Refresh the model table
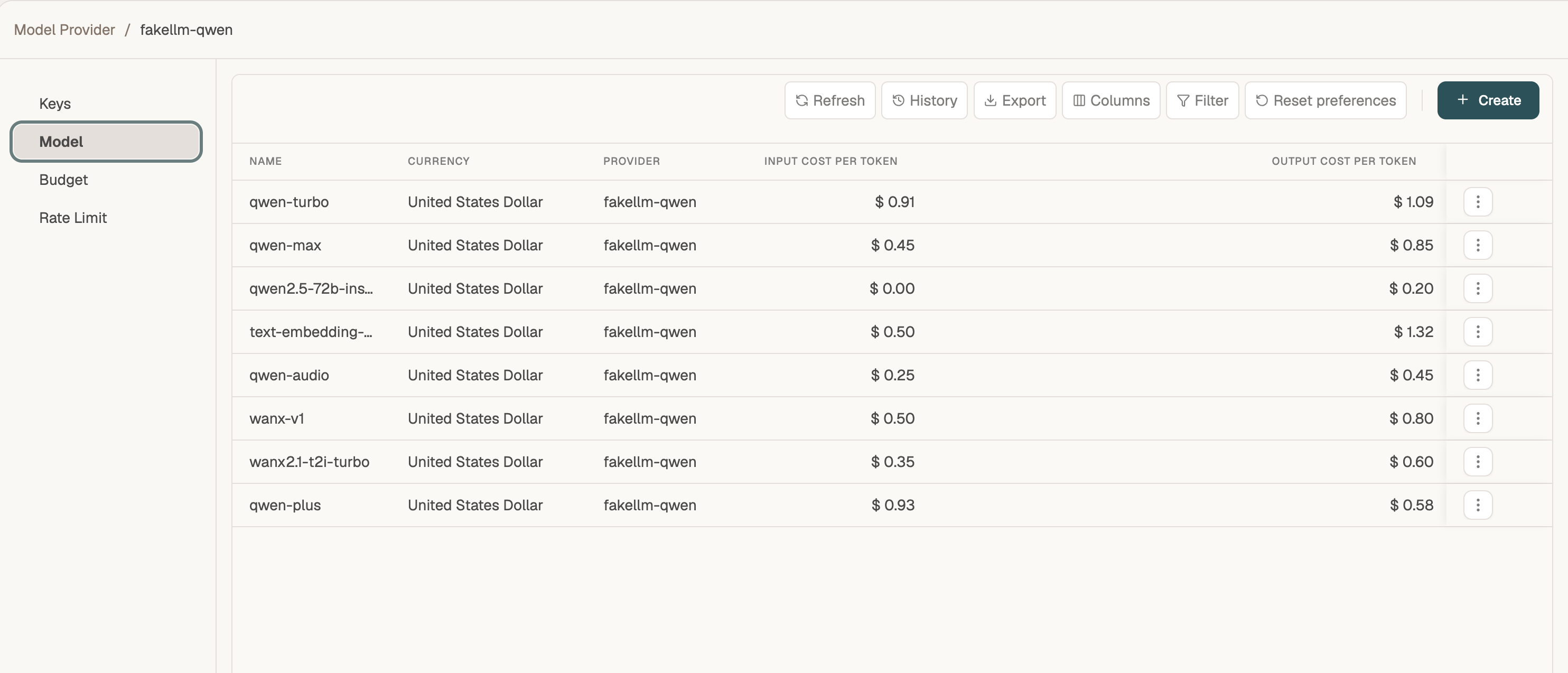The image size is (1568, 673). pos(829,100)
